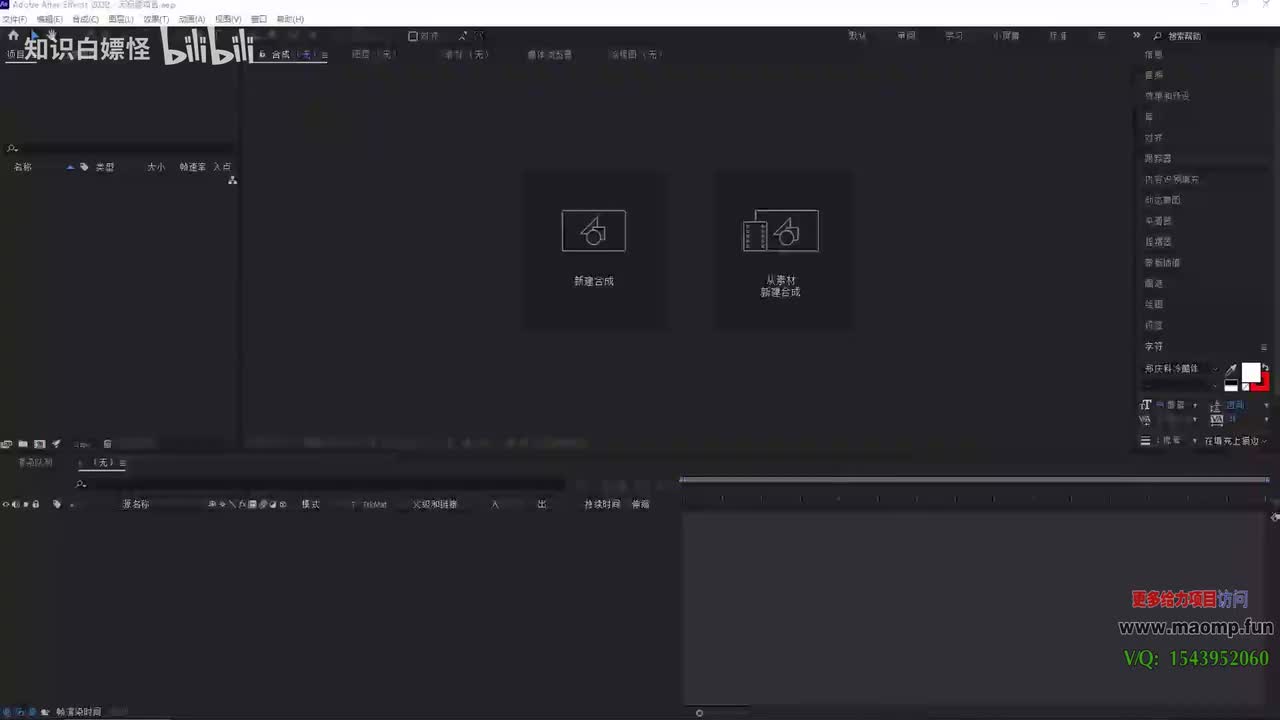Click the search icon in the Project panel
The image size is (1280, 720).
coord(12,149)
